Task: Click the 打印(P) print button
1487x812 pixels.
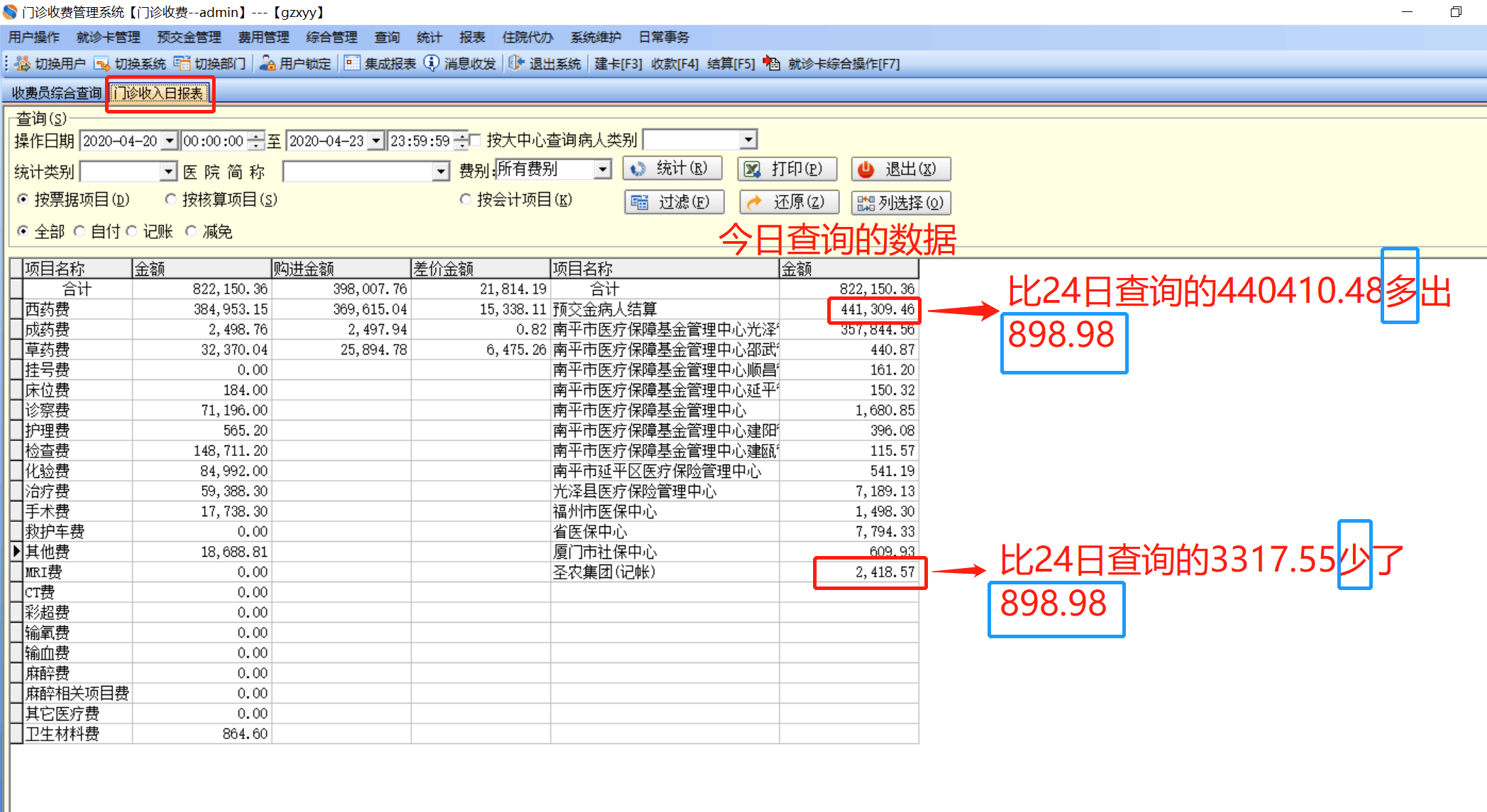Action: tap(787, 169)
